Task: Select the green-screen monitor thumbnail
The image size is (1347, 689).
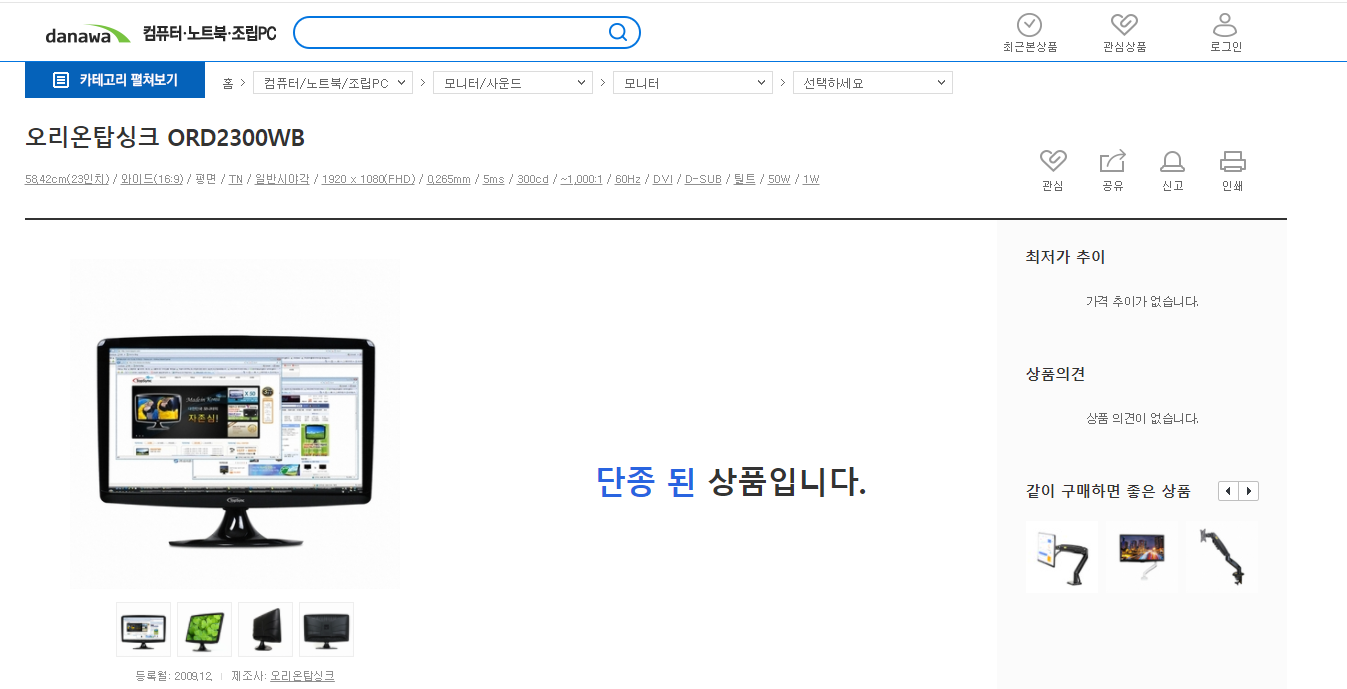Action: [205, 629]
